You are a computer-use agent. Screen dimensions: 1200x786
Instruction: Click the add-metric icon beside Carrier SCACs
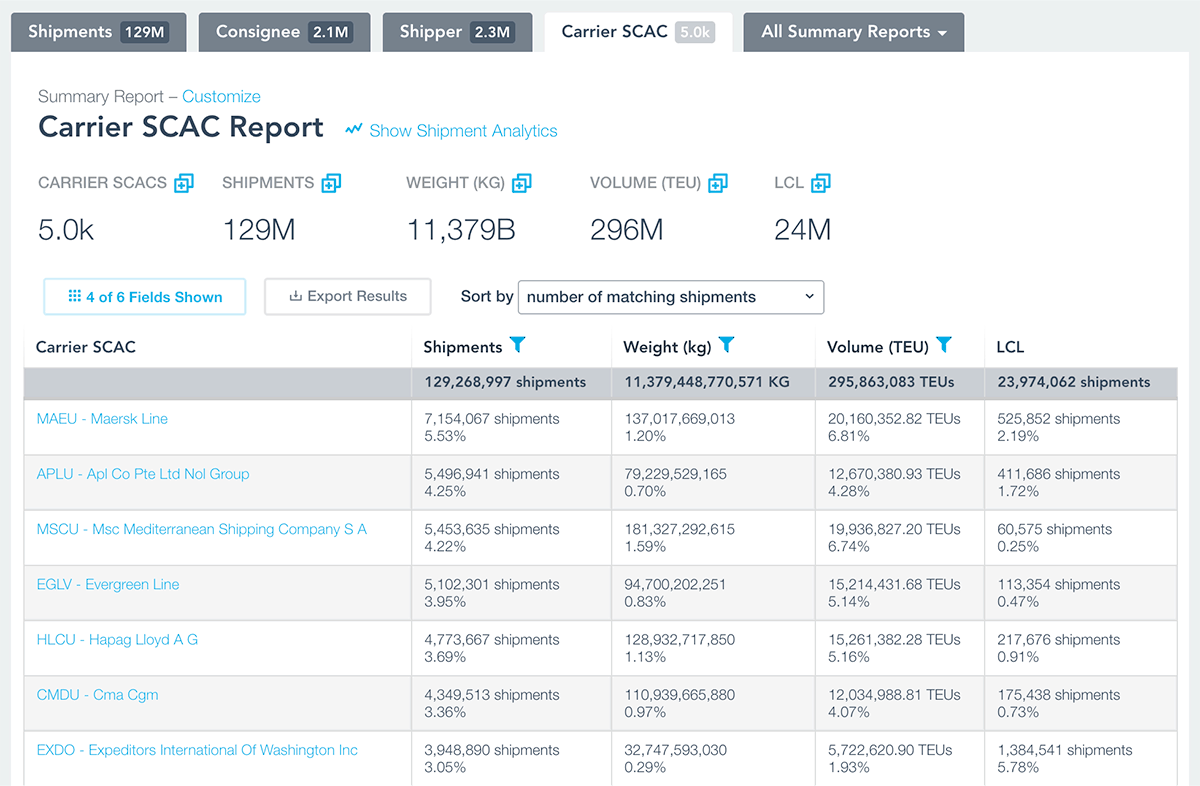[x=183, y=183]
